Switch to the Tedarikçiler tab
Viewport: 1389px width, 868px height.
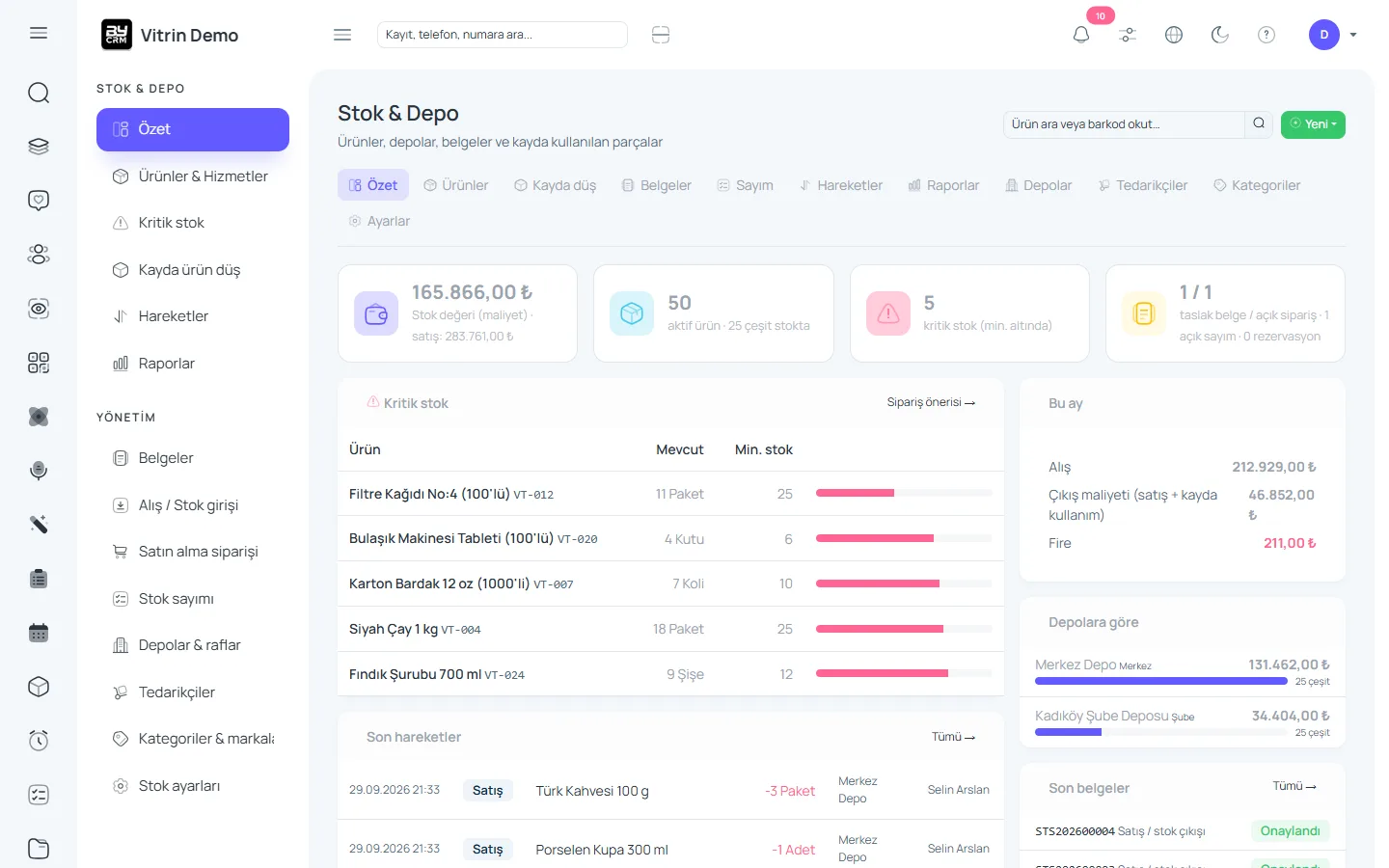click(1143, 185)
